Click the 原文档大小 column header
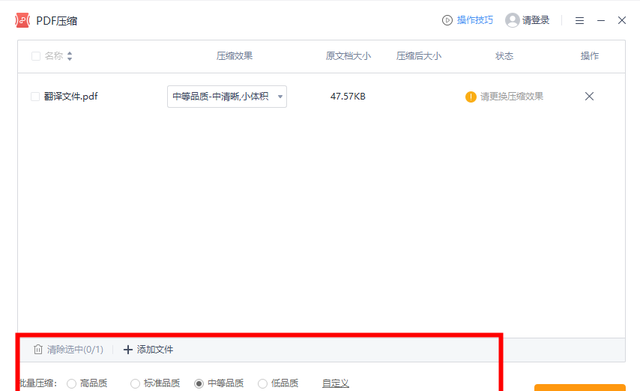The height and width of the screenshot is (391, 640). coord(348,56)
